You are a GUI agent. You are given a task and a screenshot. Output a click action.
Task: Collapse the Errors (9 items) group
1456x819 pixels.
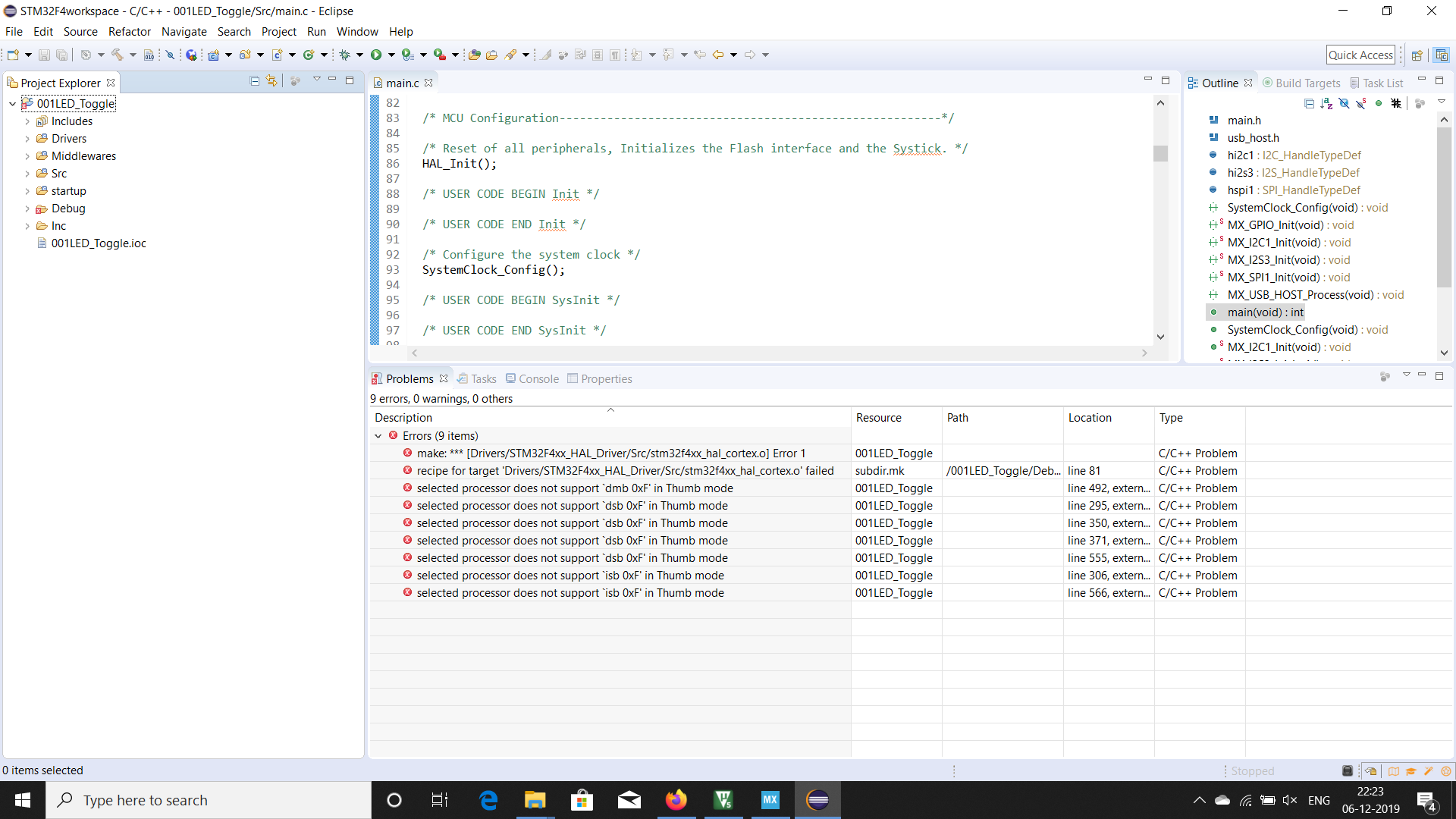pyautogui.click(x=378, y=436)
